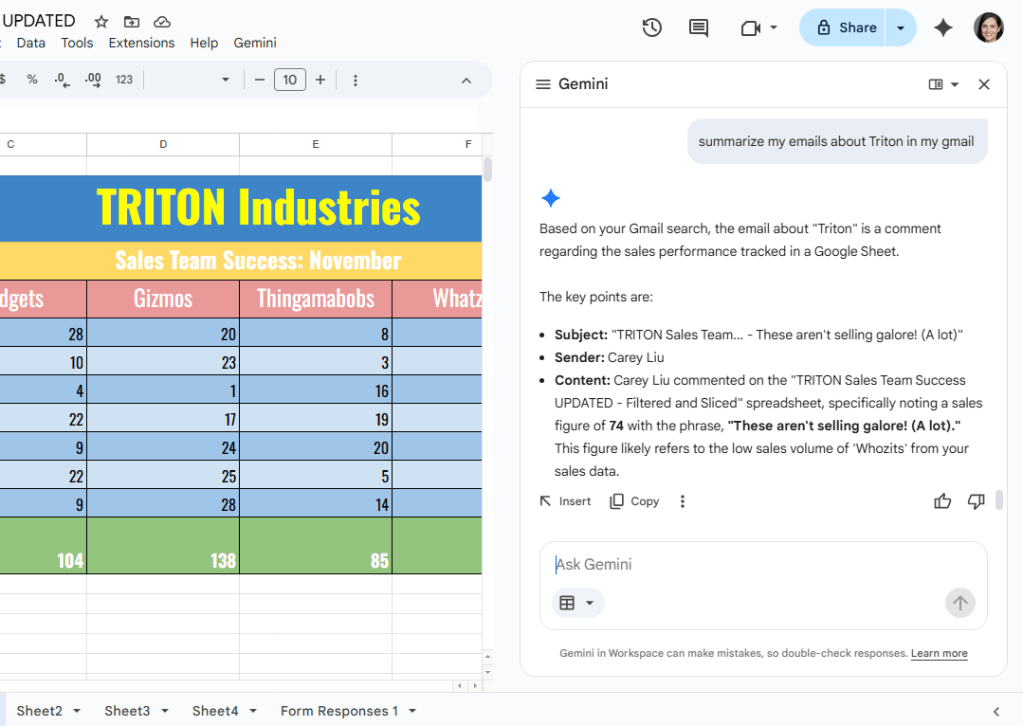The width and height of the screenshot is (1023, 726).
Task: Open the Sheet3 tab dropdown arrow
Action: point(165,711)
